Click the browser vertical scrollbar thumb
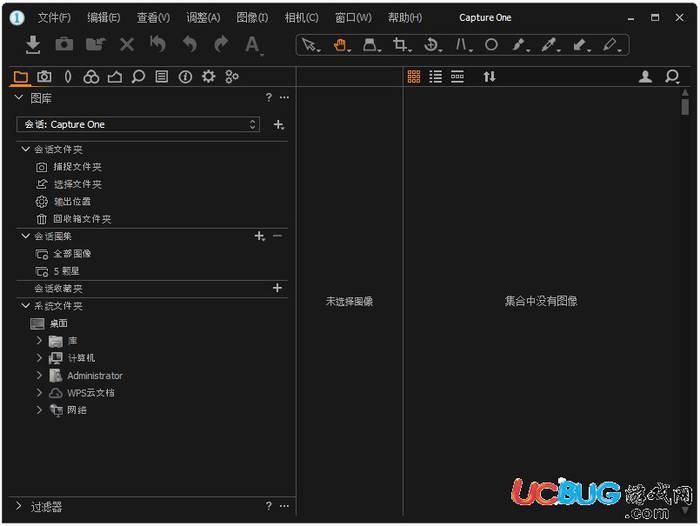The width and height of the screenshot is (700, 526). 685,107
